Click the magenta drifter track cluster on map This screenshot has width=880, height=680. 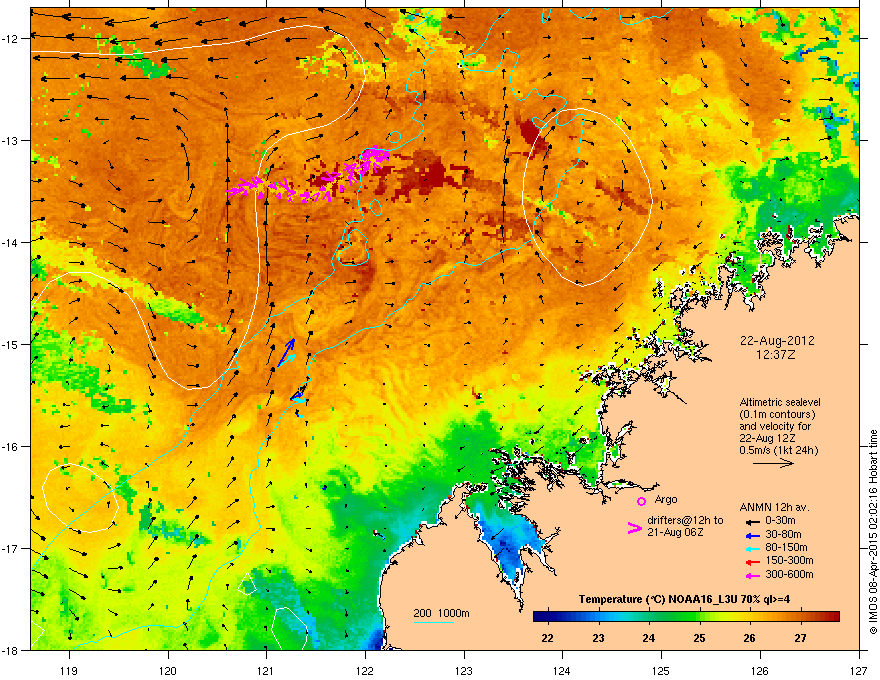tap(309, 175)
